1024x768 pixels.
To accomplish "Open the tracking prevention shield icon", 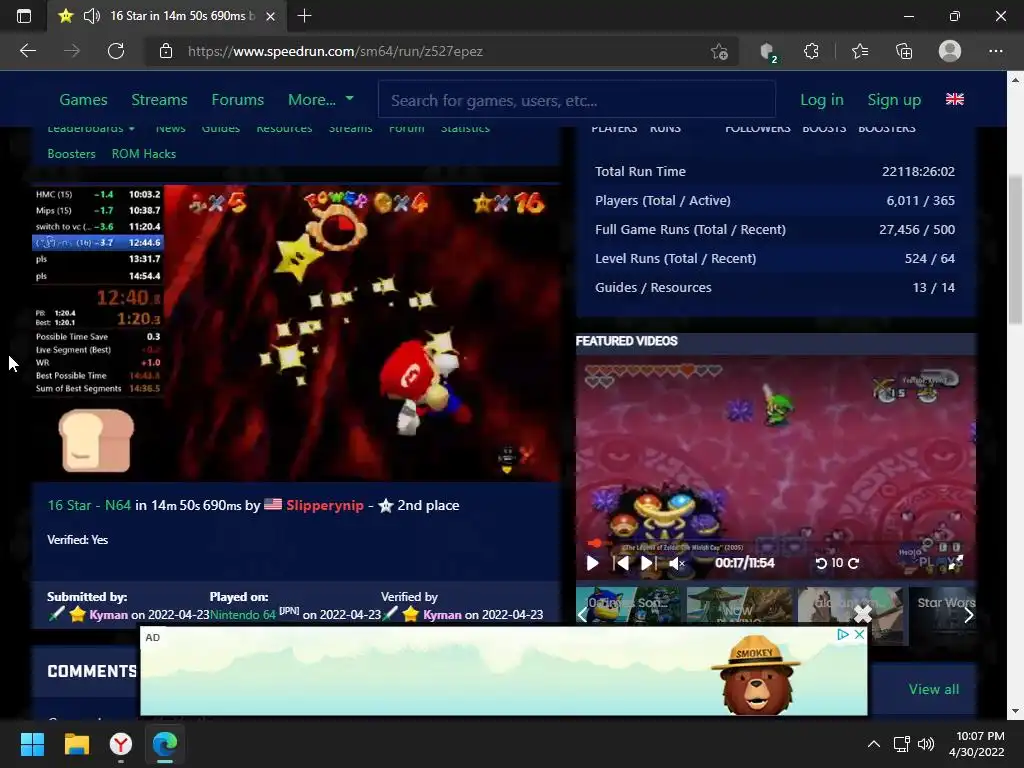I will pyautogui.click(x=768, y=52).
